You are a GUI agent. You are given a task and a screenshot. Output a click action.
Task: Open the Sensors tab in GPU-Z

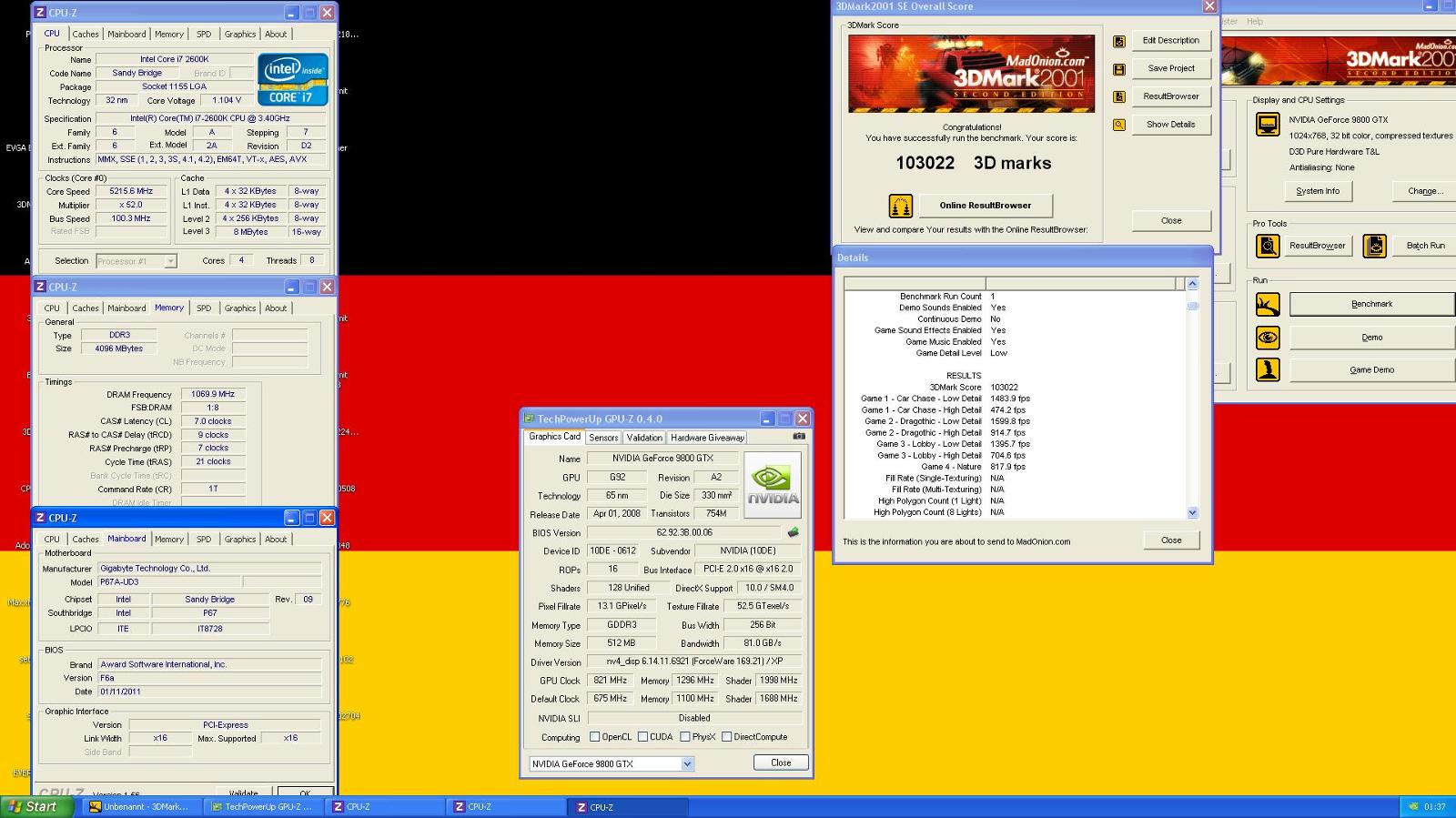click(x=603, y=438)
